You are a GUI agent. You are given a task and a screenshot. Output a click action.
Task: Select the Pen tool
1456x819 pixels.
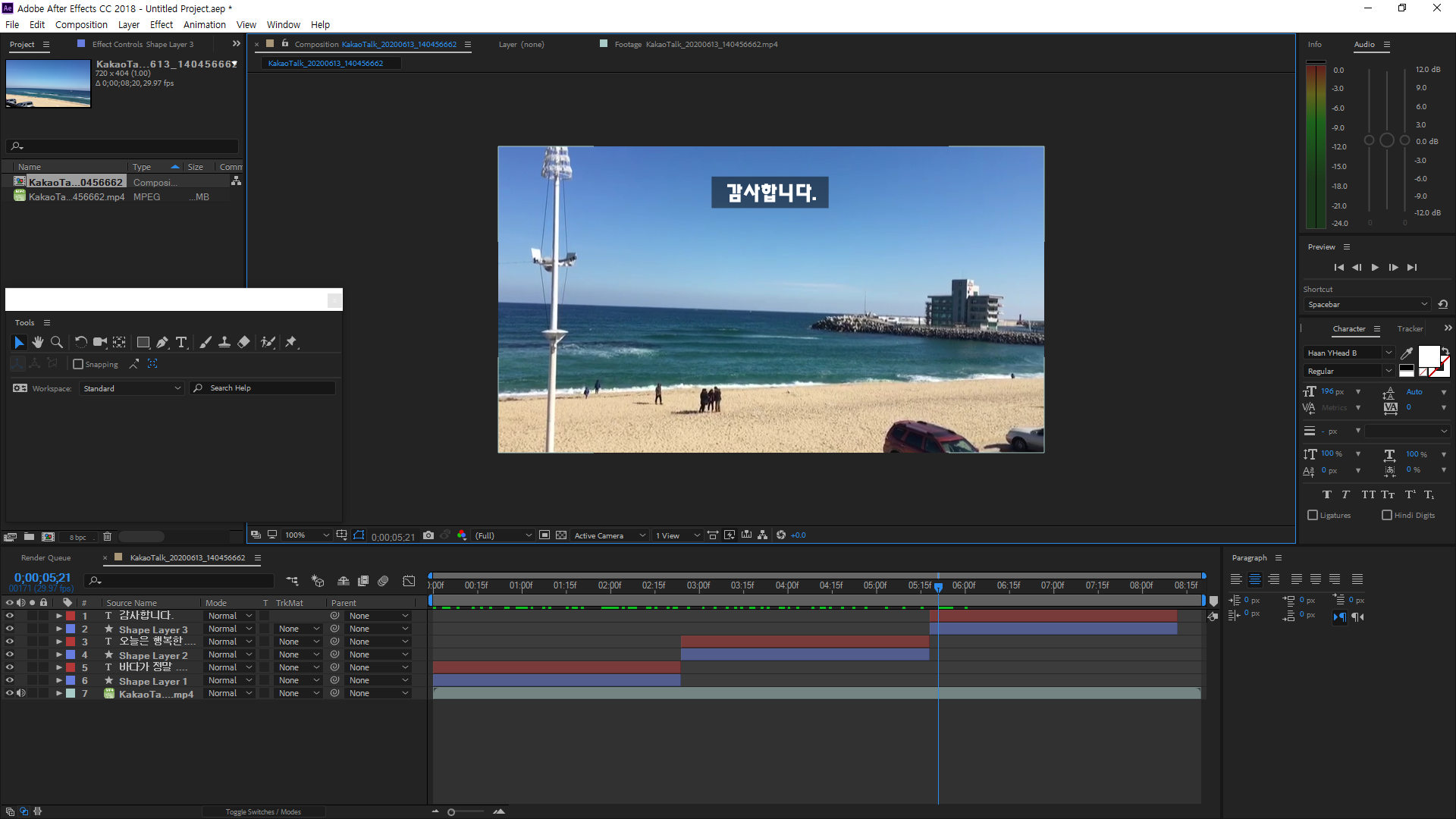[x=162, y=343]
